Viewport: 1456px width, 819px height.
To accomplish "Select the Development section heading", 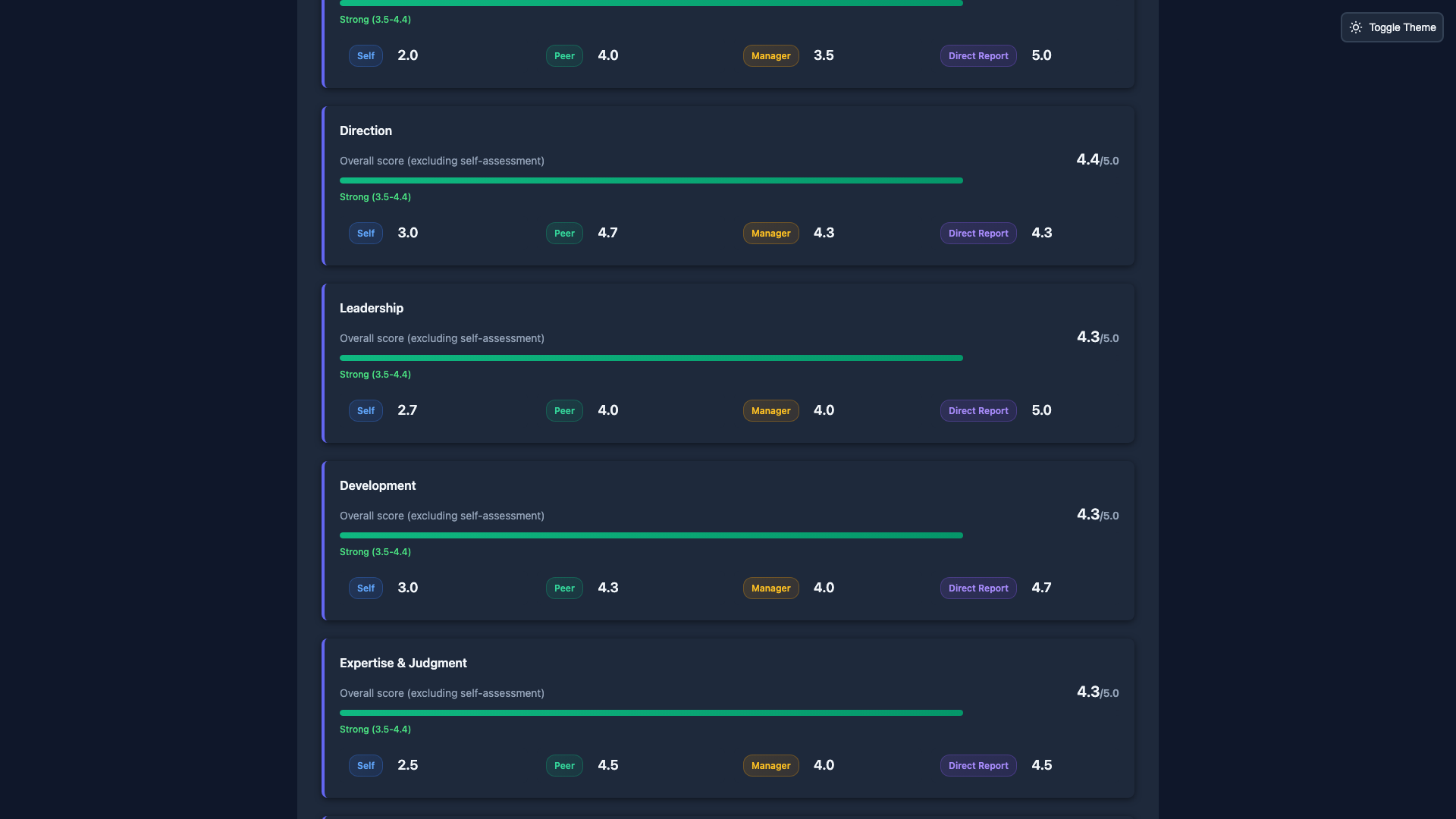I will 377,485.
